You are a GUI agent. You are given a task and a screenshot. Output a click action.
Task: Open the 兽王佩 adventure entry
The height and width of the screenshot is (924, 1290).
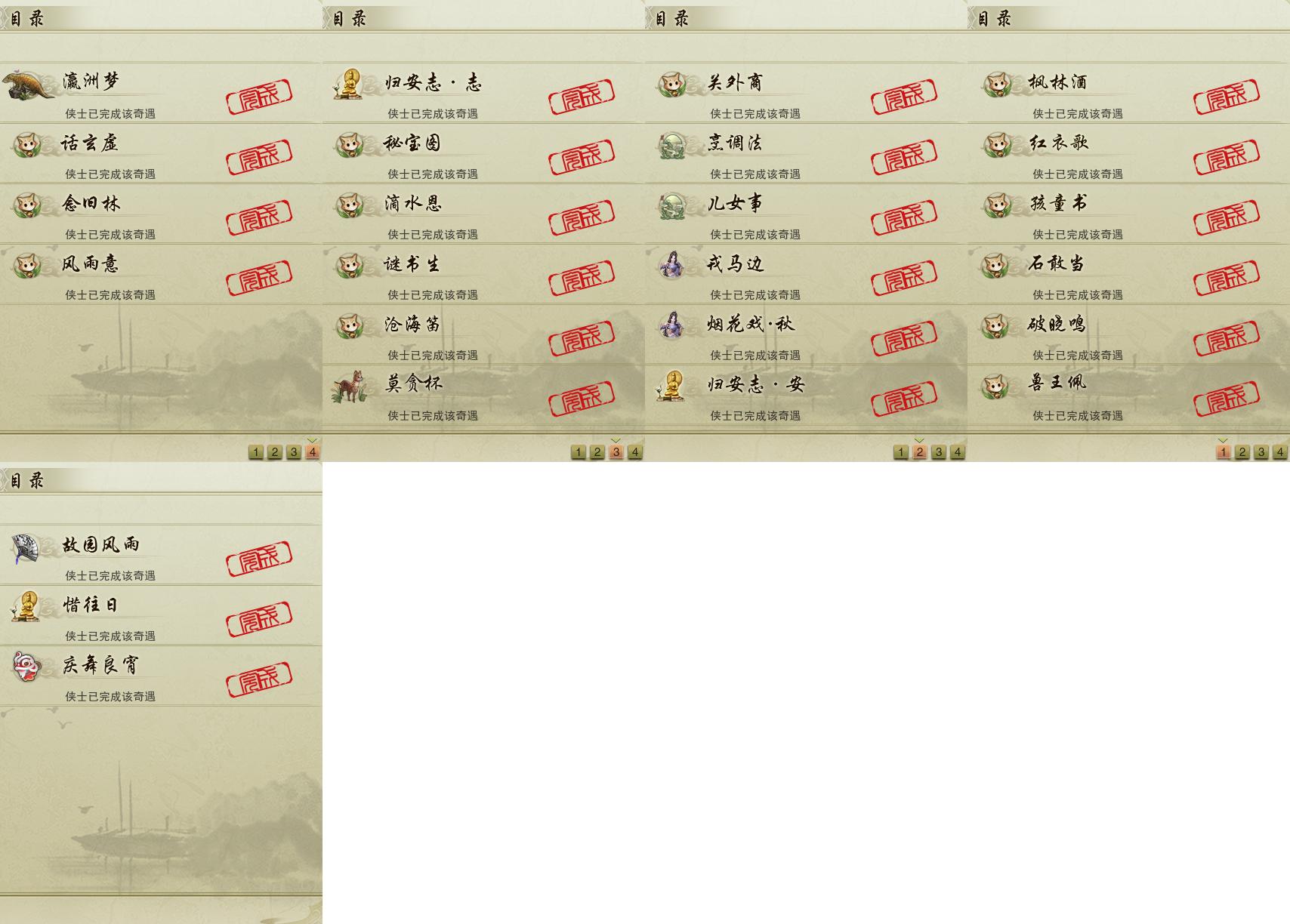click(1128, 395)
